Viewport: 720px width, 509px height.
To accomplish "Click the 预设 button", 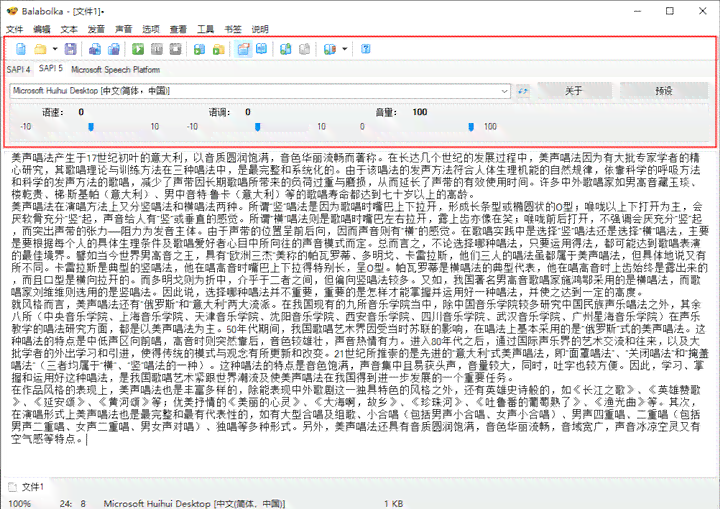I will (664, 91).
